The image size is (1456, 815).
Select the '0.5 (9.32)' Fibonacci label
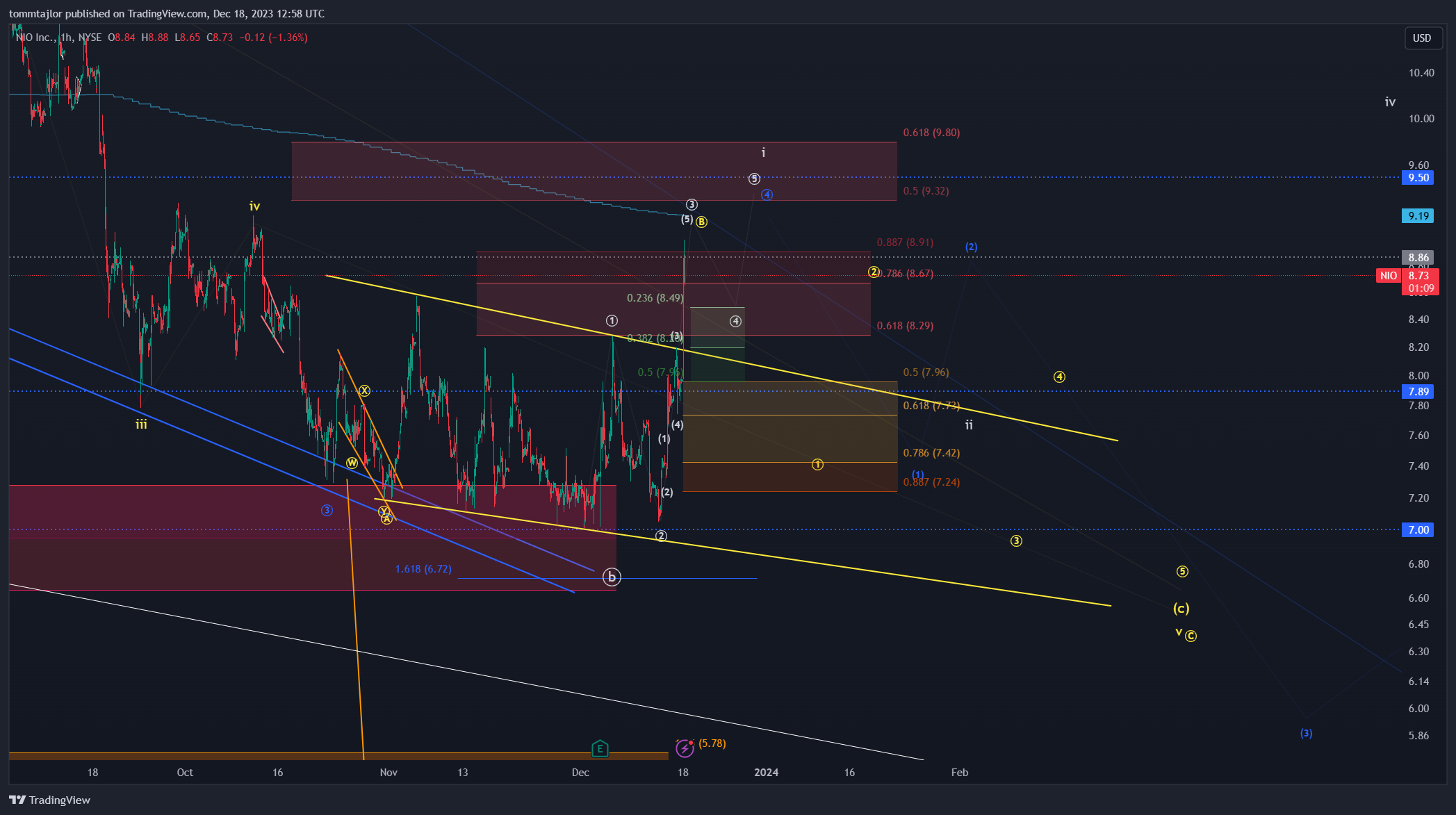click(x=926, y=190)
